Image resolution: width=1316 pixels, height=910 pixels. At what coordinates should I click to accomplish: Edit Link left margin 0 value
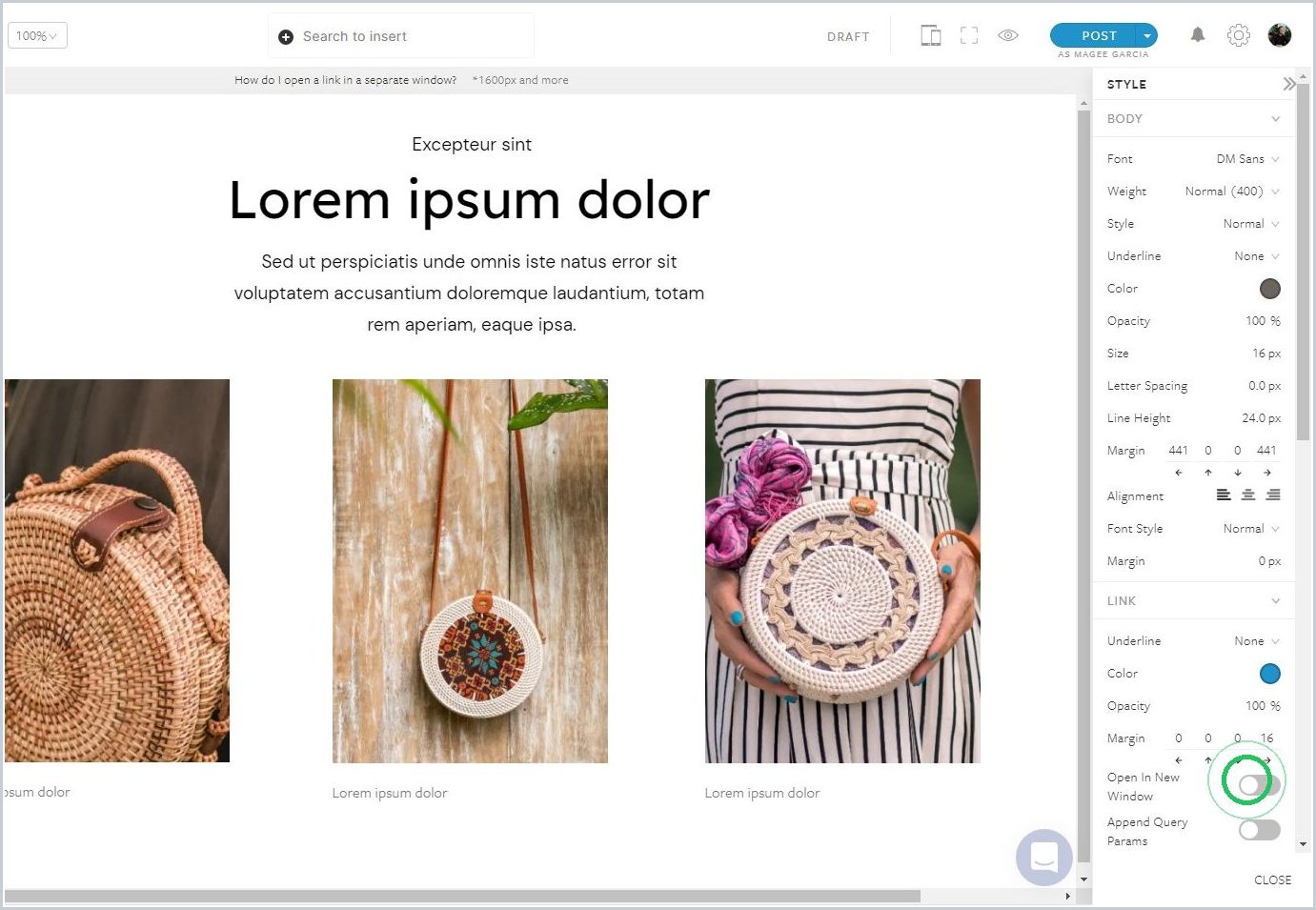click(x=1179, y=738)
